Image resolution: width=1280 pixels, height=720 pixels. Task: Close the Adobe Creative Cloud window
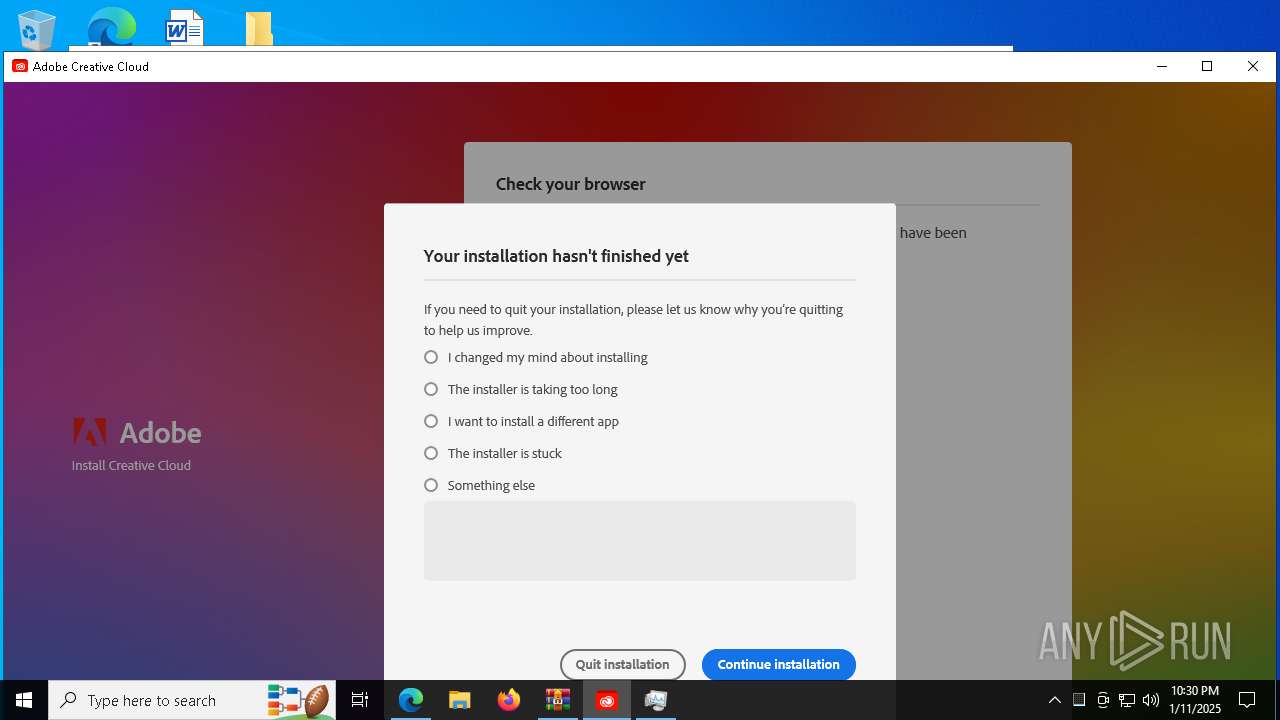click(1253, 66)
